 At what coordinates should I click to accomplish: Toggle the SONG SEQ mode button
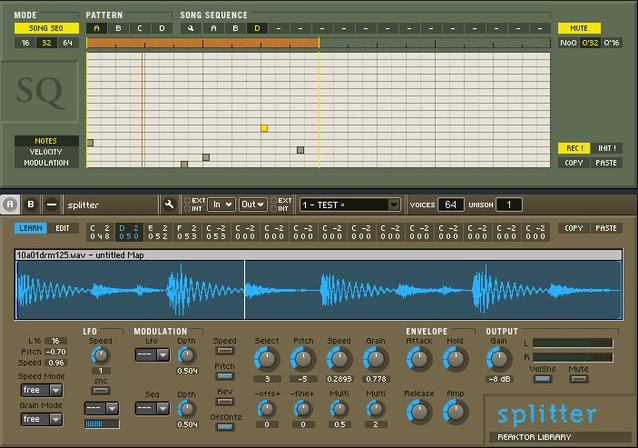pos(46,28)
